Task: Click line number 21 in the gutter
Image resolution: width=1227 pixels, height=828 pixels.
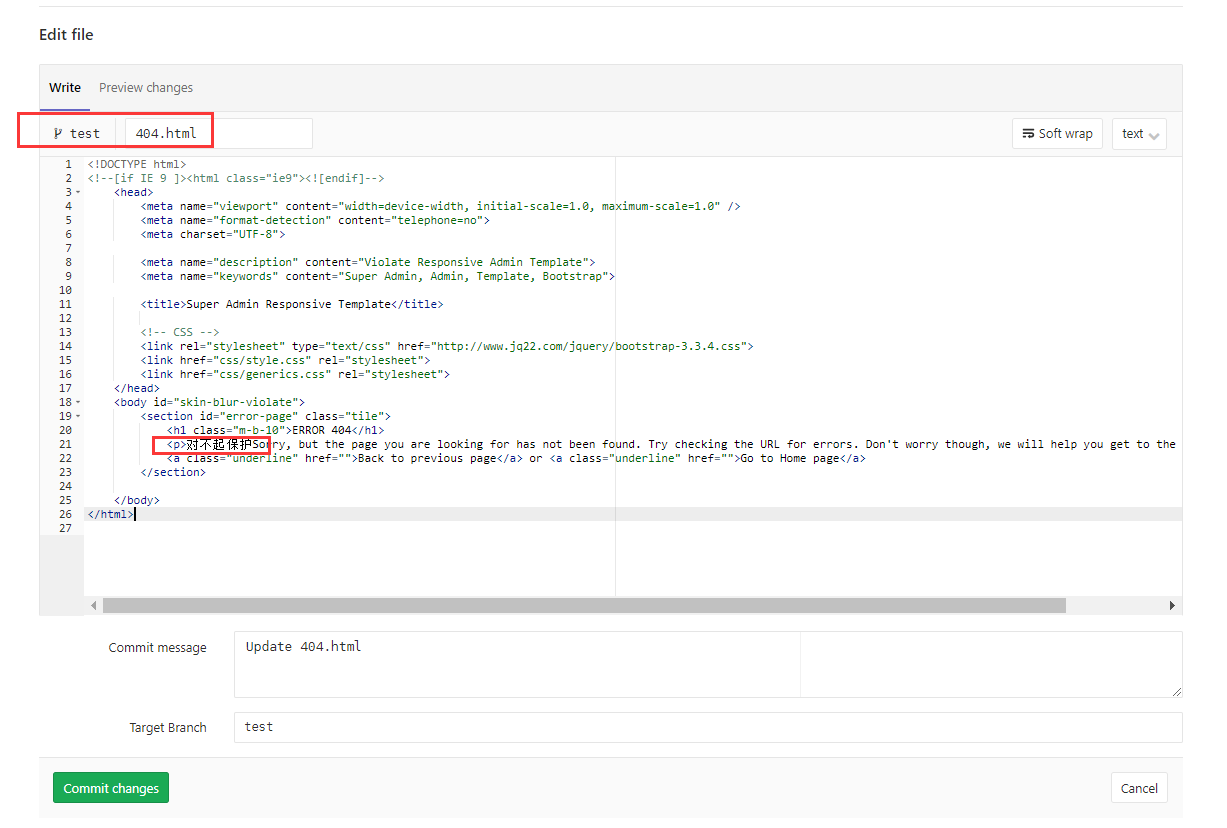Action: (x=65, y=443)
